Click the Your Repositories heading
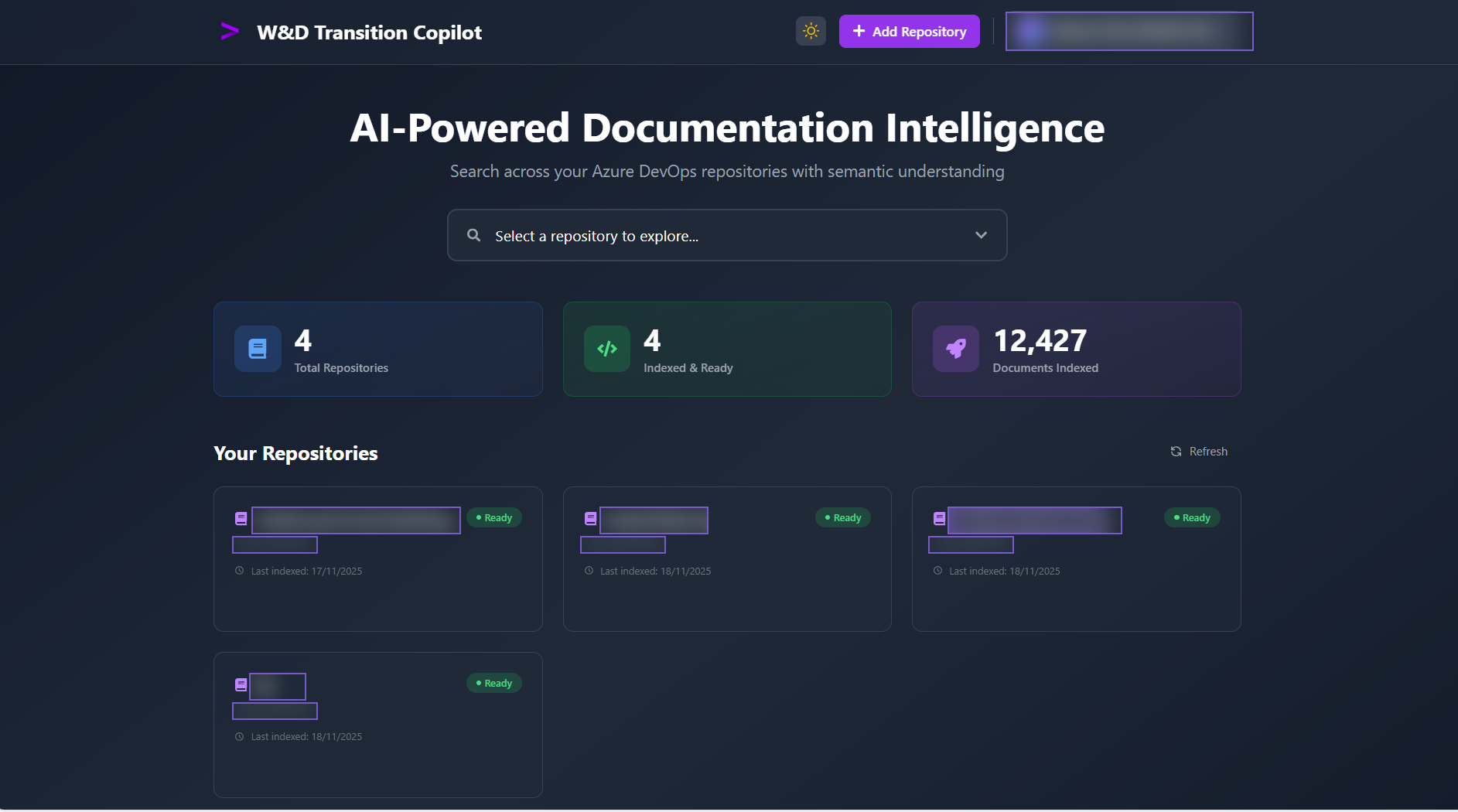Screen dimensions: 1458x812 click(295, 453)
